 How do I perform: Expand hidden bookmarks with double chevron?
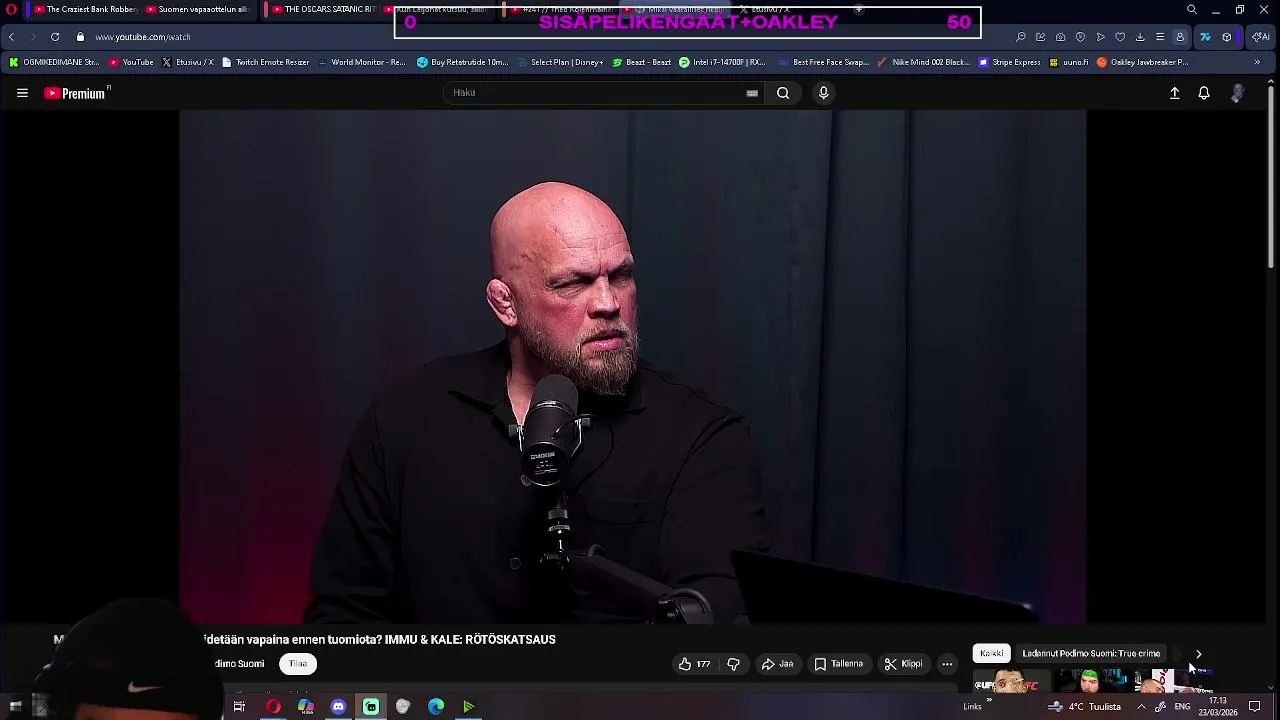click(1257, 62)
